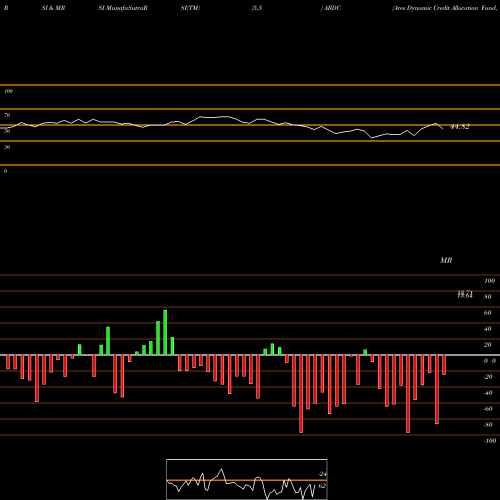The width and height of the screenshot is (500, 500).
Task: Click the MR axis label -100
Action: tap(489, 441)
